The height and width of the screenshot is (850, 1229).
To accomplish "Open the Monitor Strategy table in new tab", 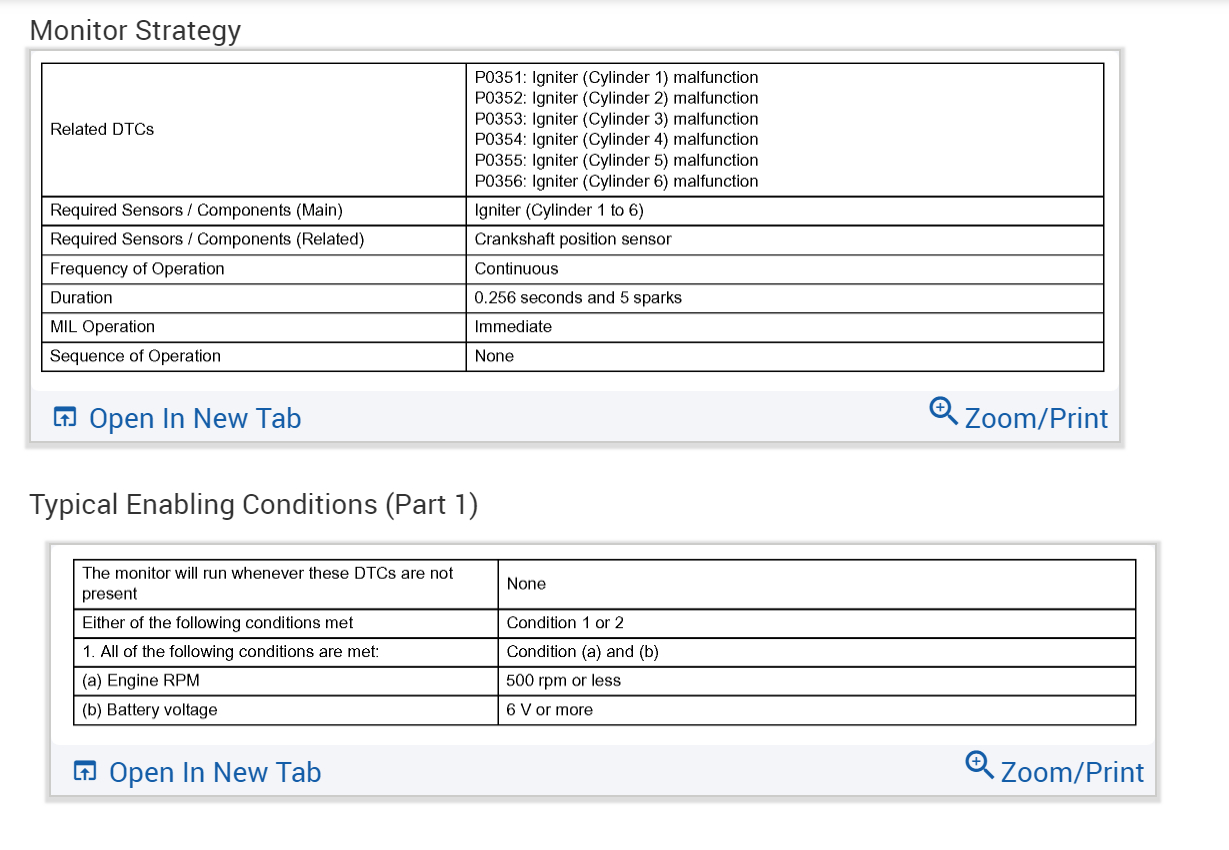I will (x=194, y=418).
